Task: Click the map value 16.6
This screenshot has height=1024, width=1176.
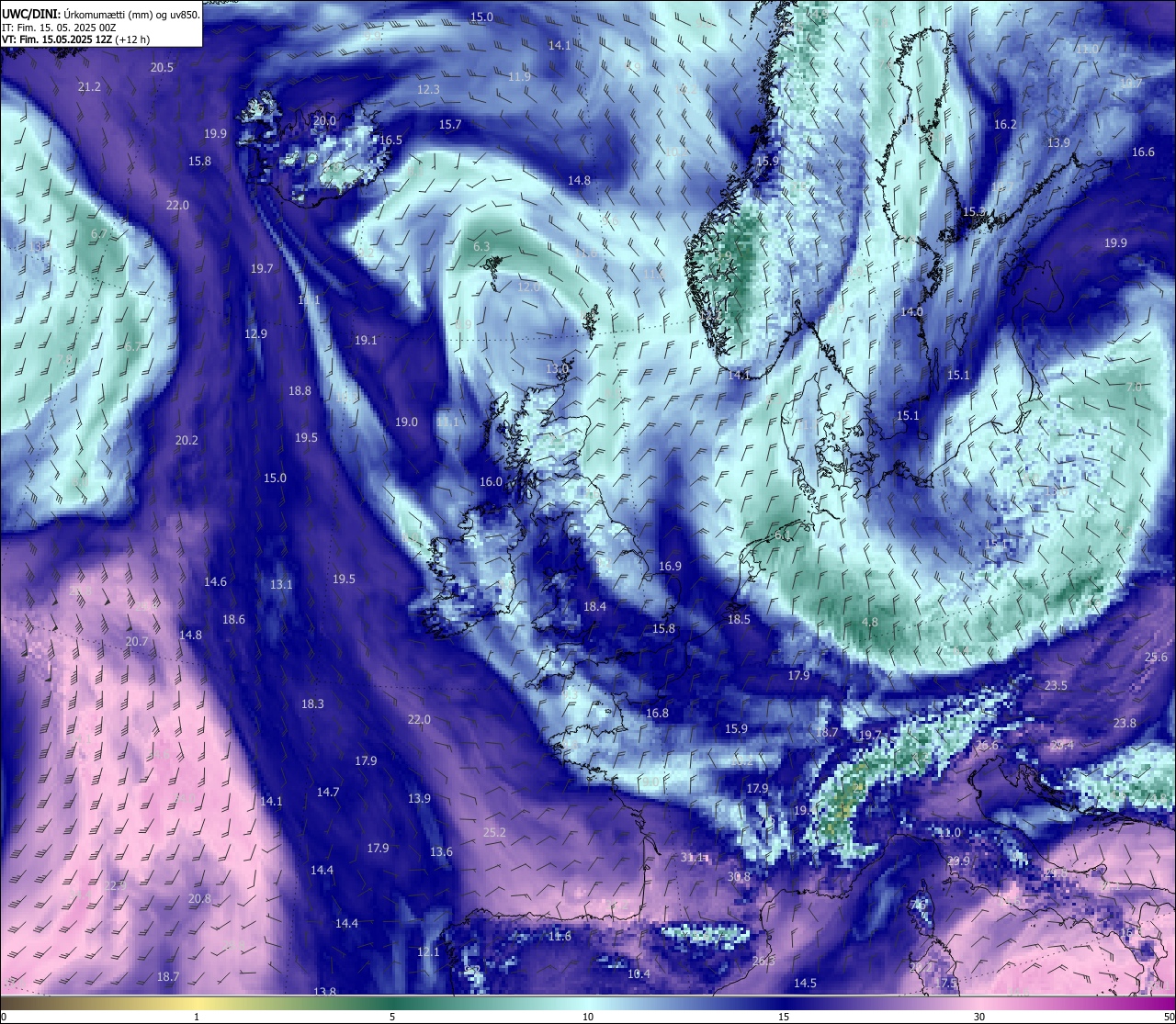Action: click(x=1143, y=152)
